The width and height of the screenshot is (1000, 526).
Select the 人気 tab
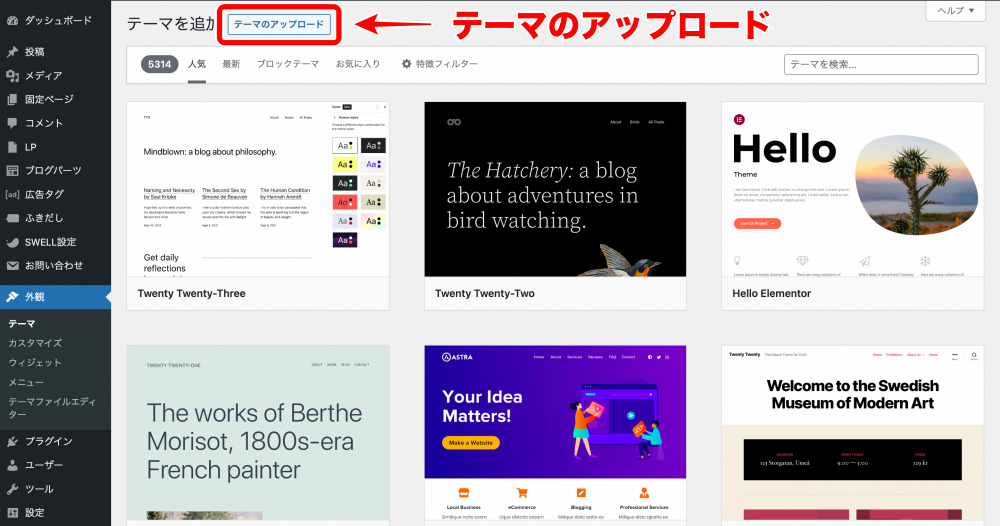coord(196,64)
